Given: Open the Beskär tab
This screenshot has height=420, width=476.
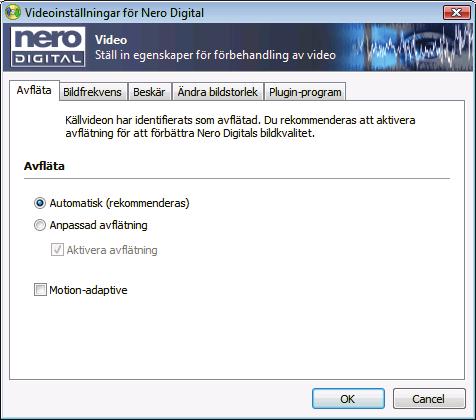Looking at the screenshot, I should click(x=149, y=92).
